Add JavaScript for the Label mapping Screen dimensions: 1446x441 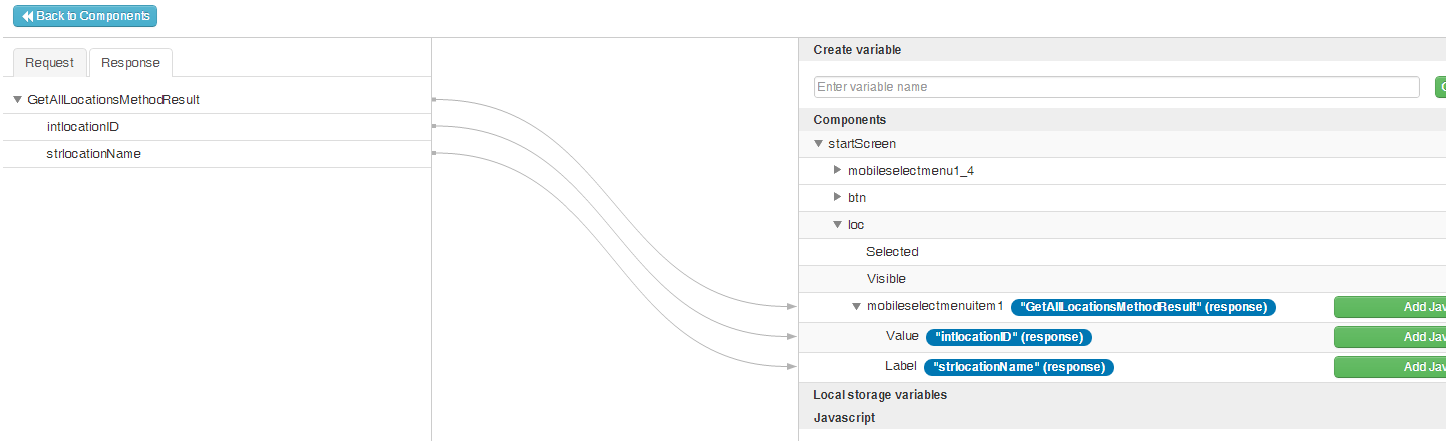(1389, 367)
